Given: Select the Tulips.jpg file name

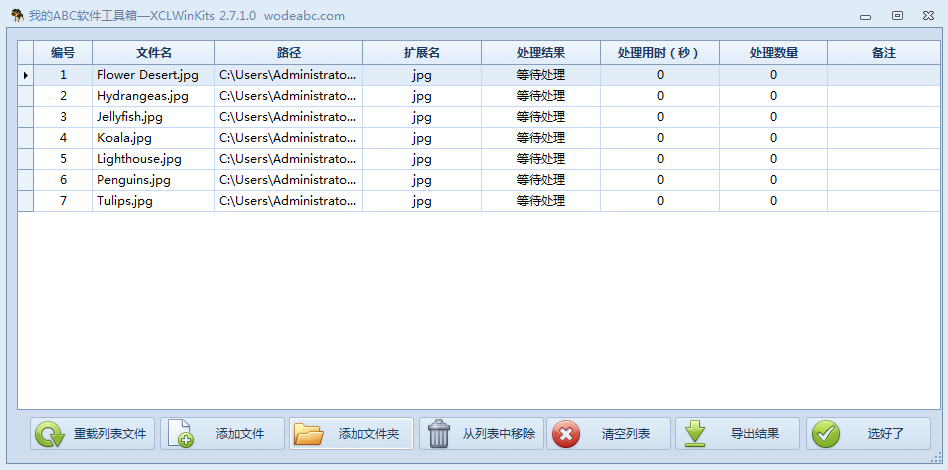Looking at the screenshot, I should tap(125, 201).
